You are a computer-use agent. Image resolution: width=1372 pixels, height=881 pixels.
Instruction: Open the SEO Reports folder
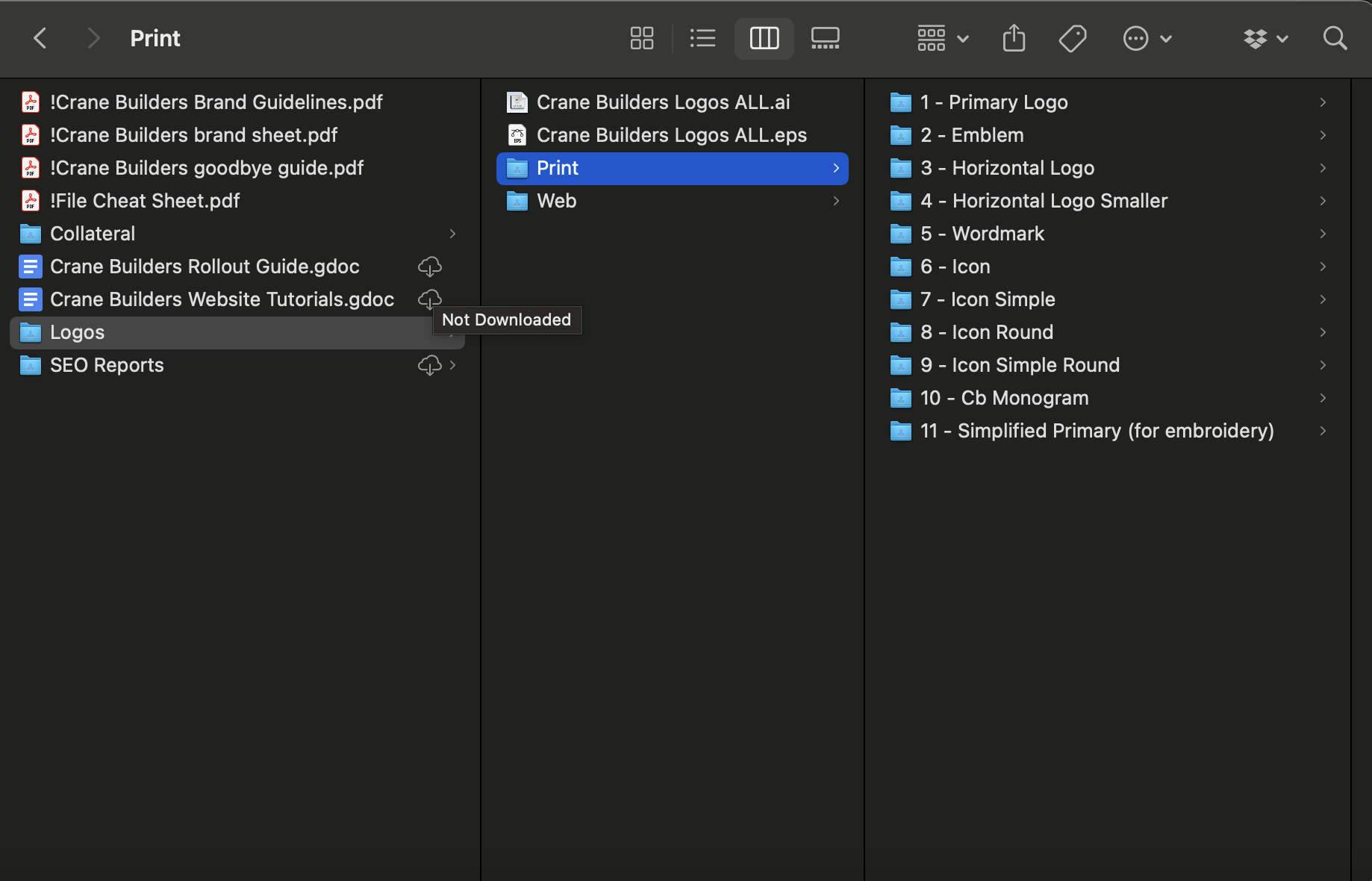coord(237,365)
